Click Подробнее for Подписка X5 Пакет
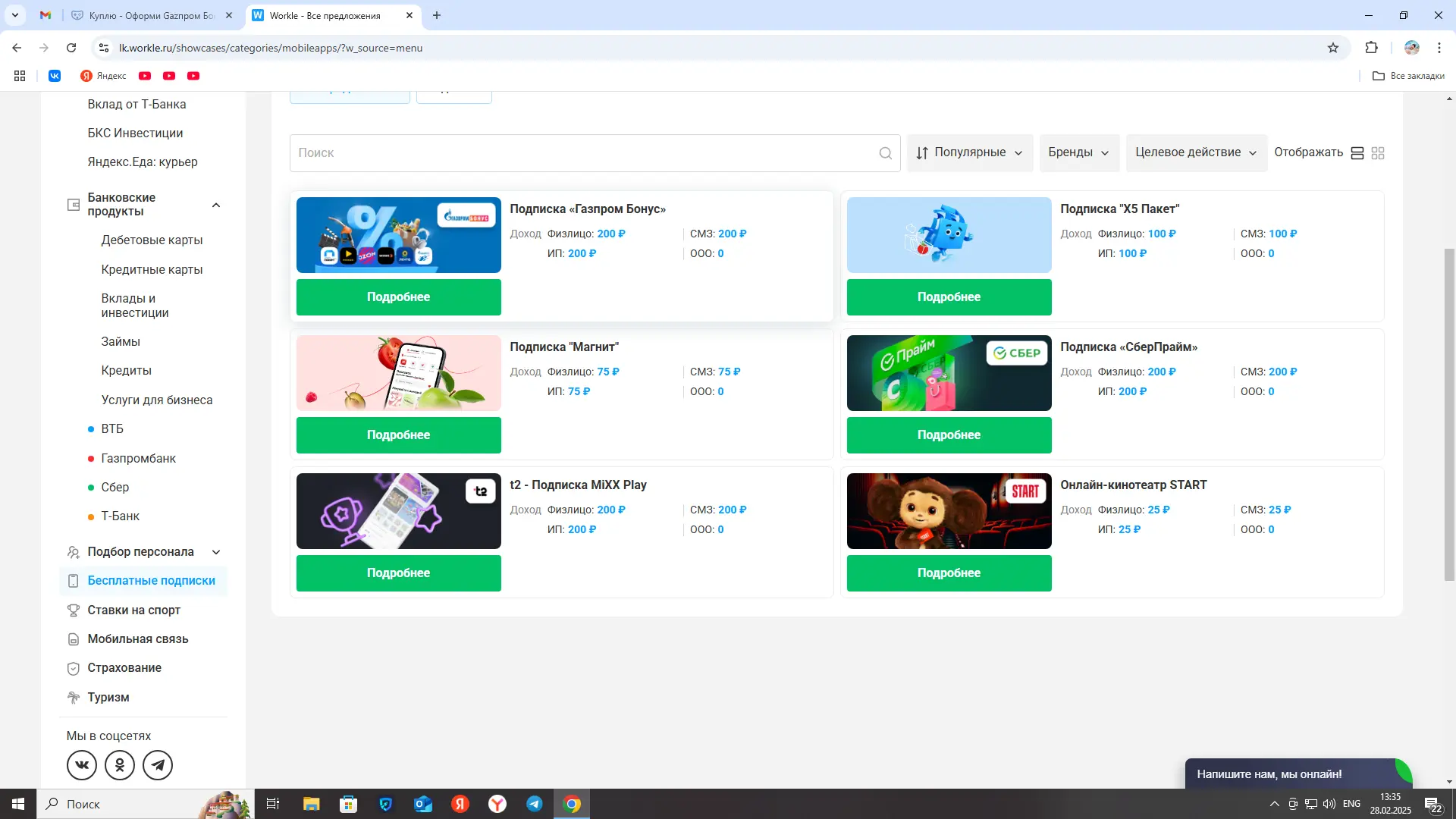This screenshot has width=1456, height=819. point(949,297)
